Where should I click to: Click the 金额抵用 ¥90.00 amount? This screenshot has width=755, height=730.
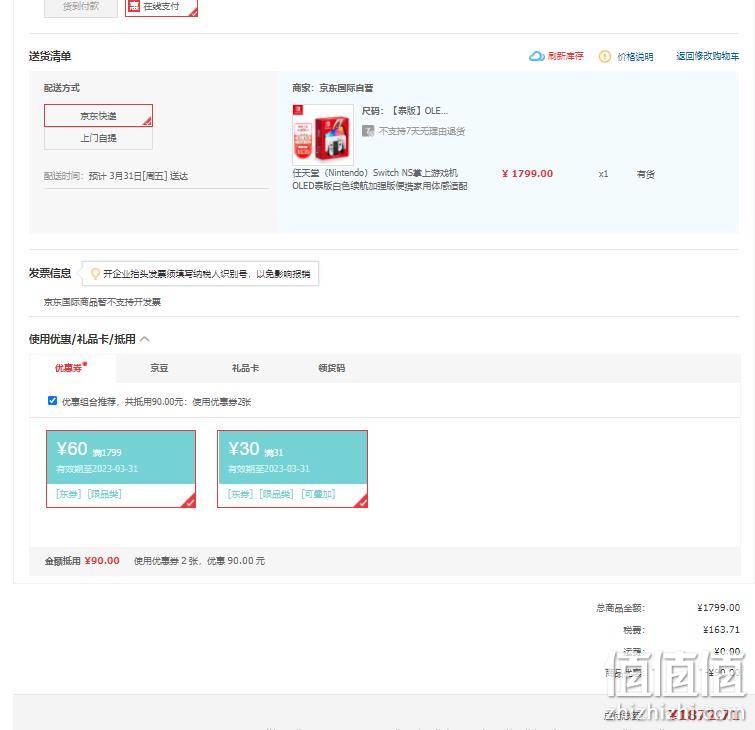pyautogui.click(x=102, y=561)
